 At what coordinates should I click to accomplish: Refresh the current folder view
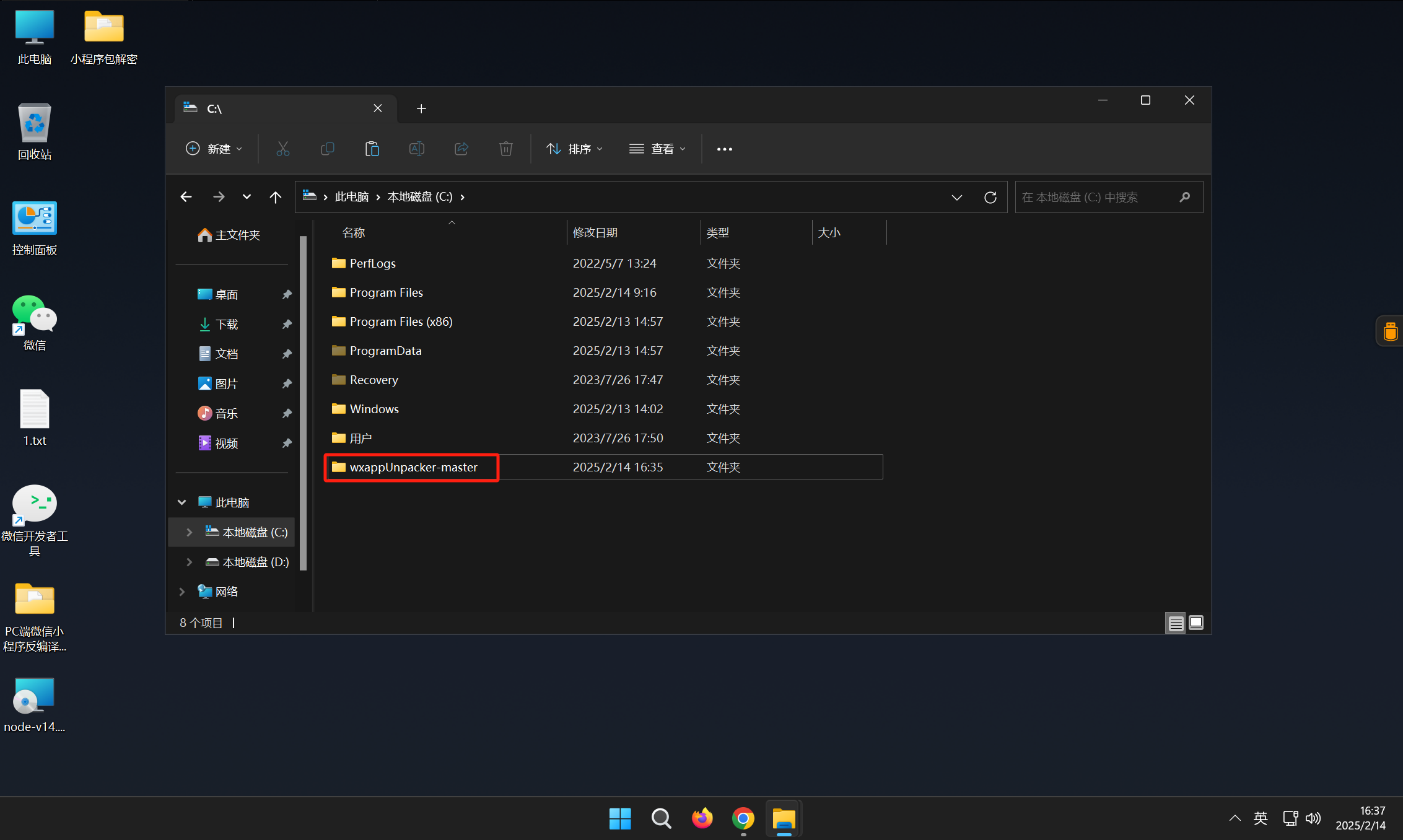tap(990, 197)
